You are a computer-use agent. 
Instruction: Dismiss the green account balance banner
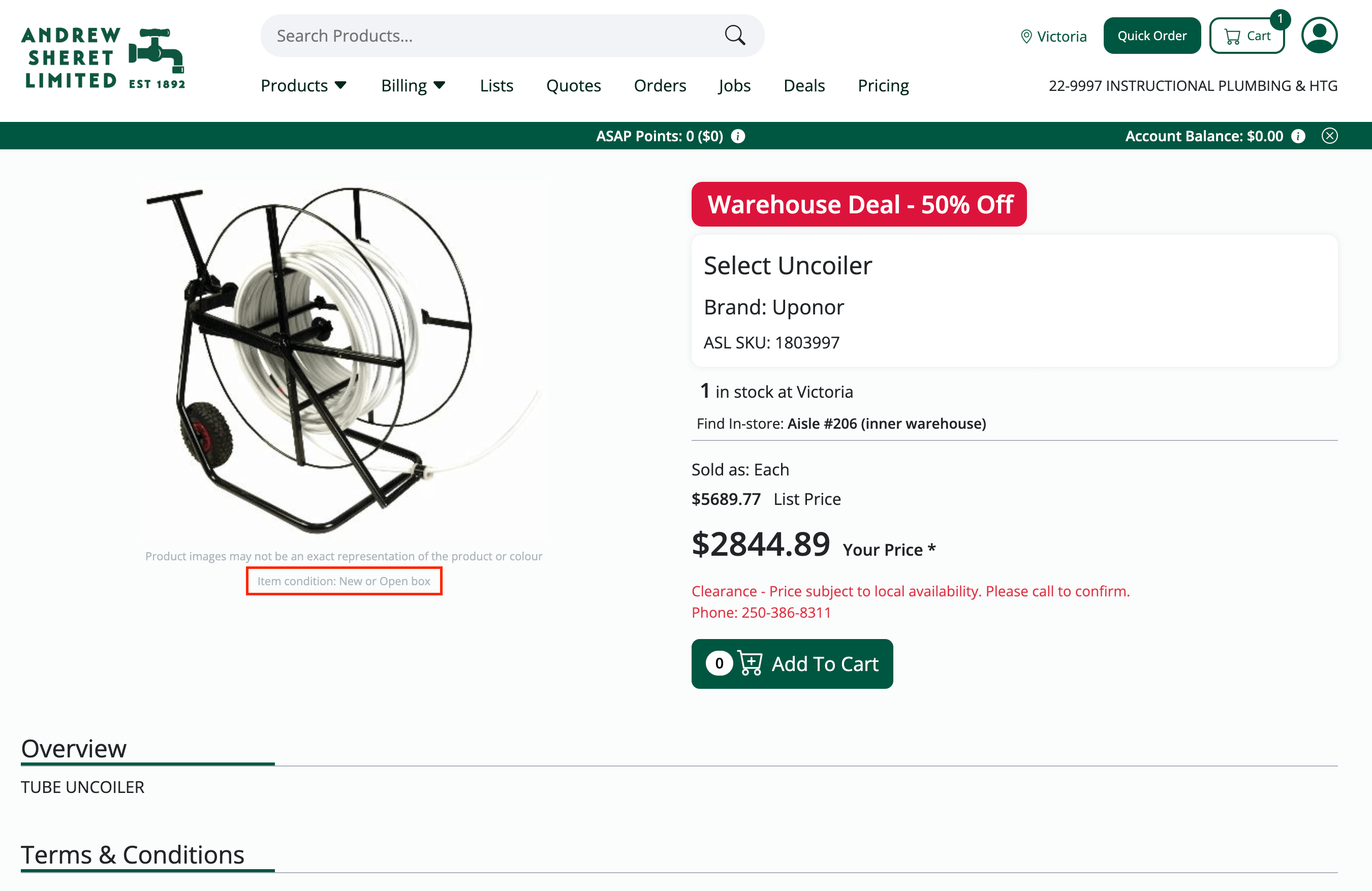coord(1329,136)
